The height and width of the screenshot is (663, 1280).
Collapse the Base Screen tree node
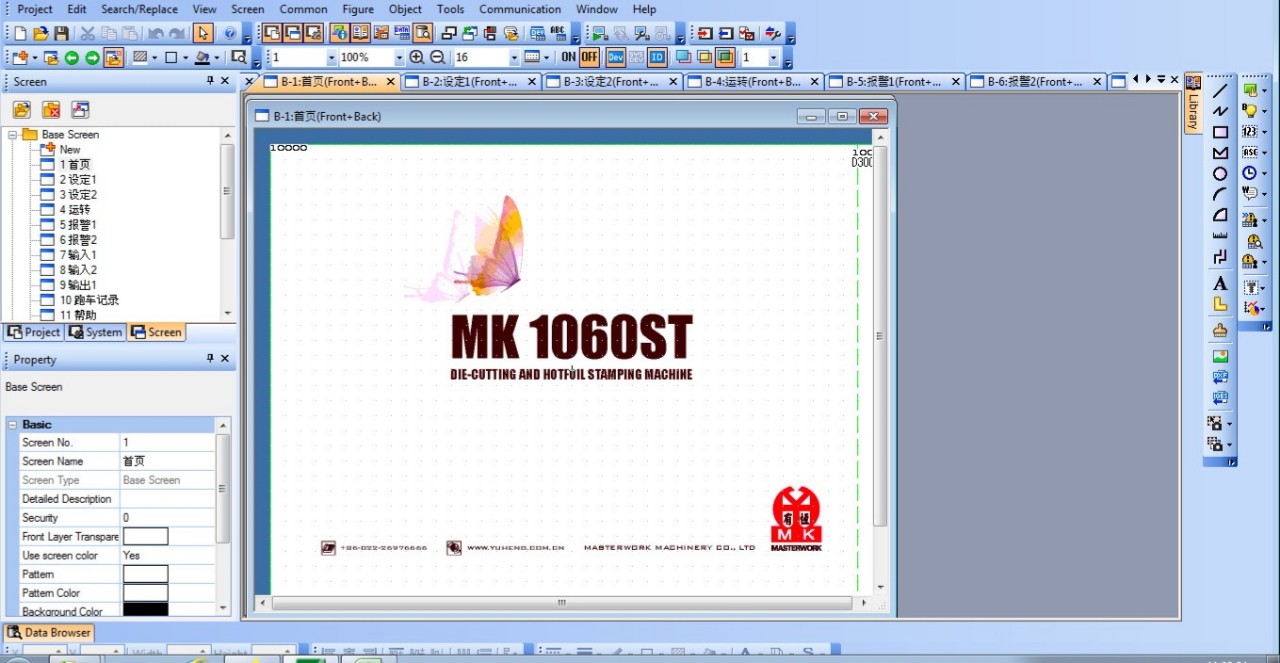tap(13, 134)
